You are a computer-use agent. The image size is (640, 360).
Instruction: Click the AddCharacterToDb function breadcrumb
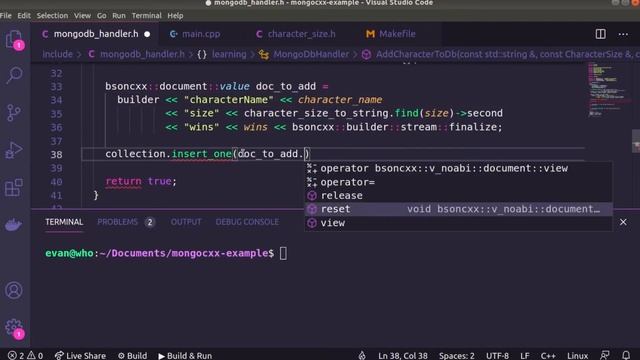point(500,54)
